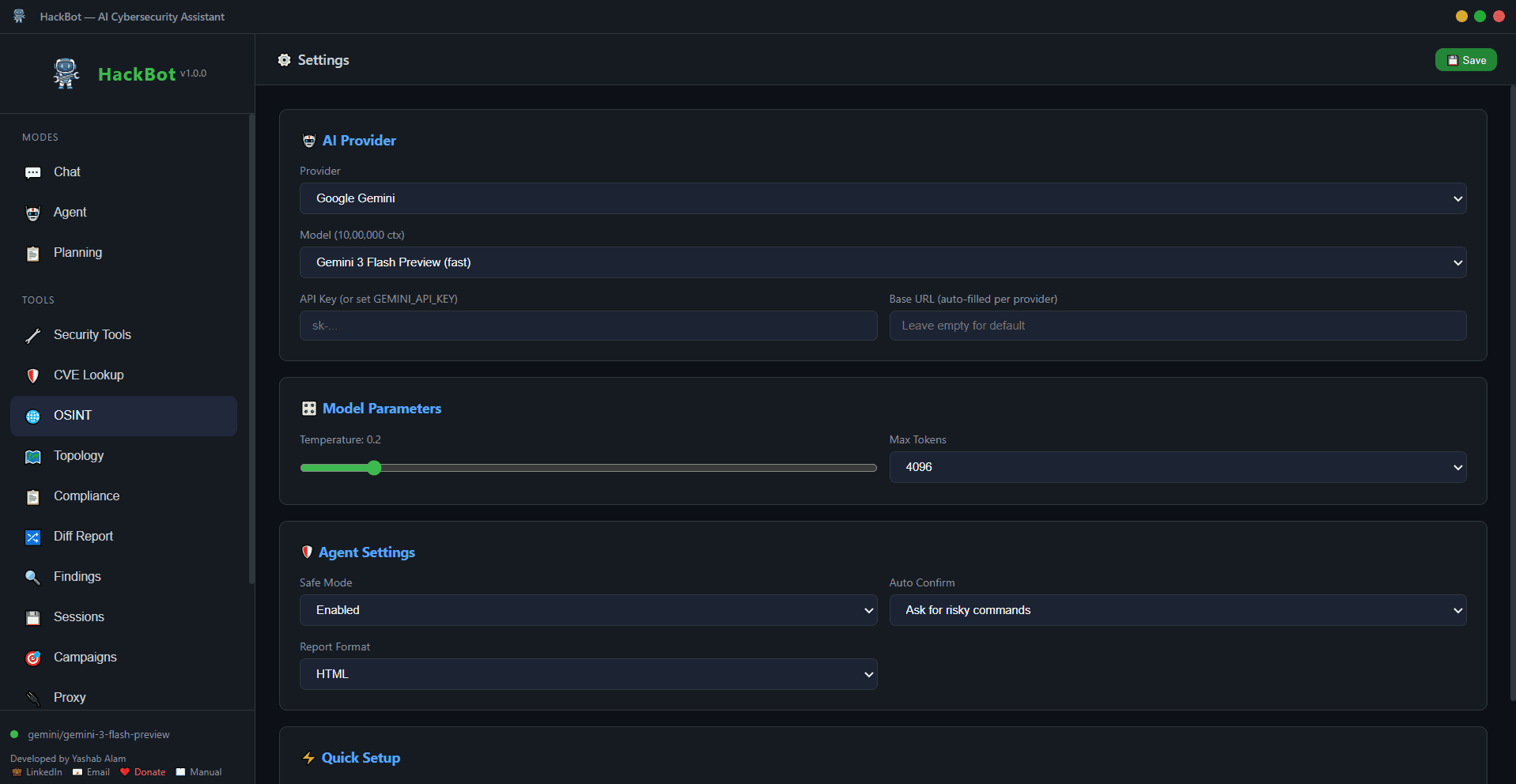Click the Planning mode icon
The image size is (1516, 784).
33,253
